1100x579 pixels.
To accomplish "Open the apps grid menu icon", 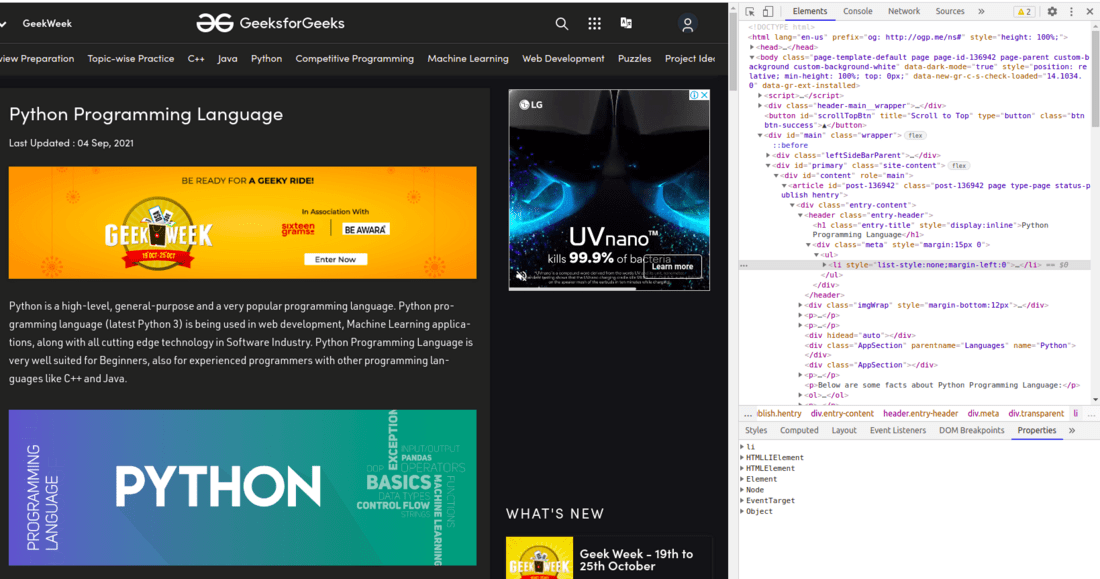I will click(594, 24).
